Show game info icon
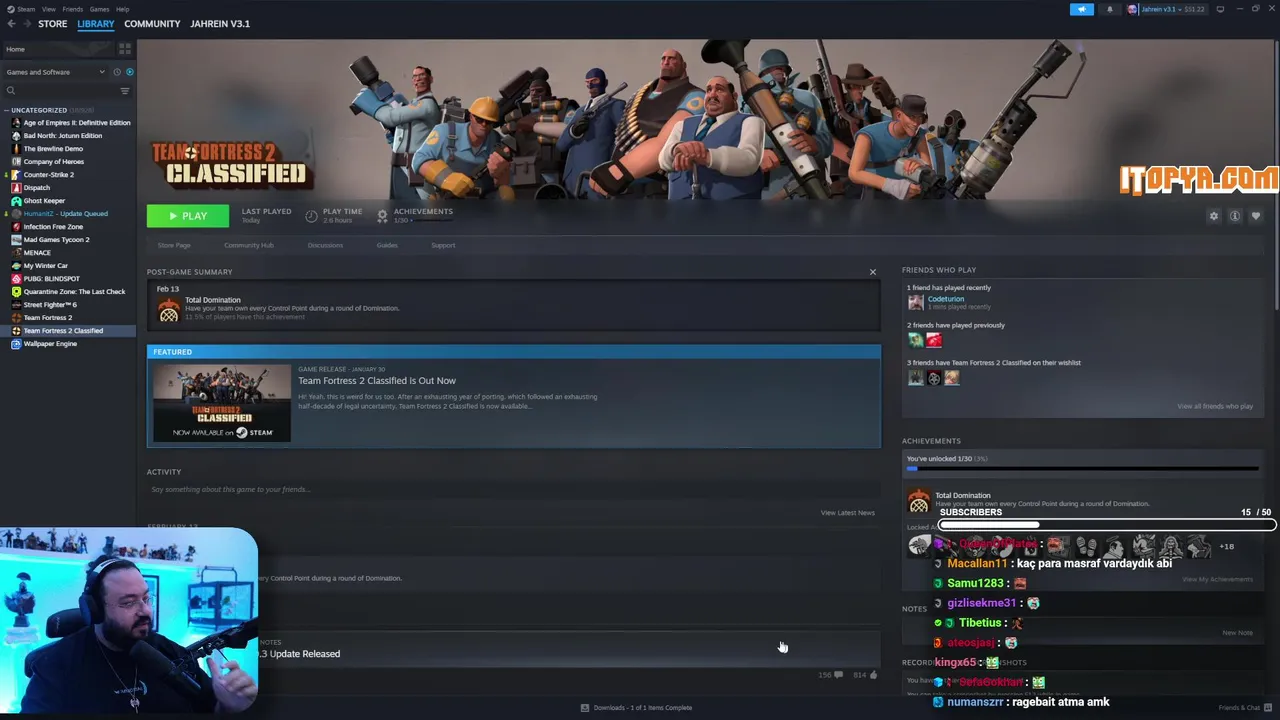This screenshot has height=720, width=1280. point(1235,216)
